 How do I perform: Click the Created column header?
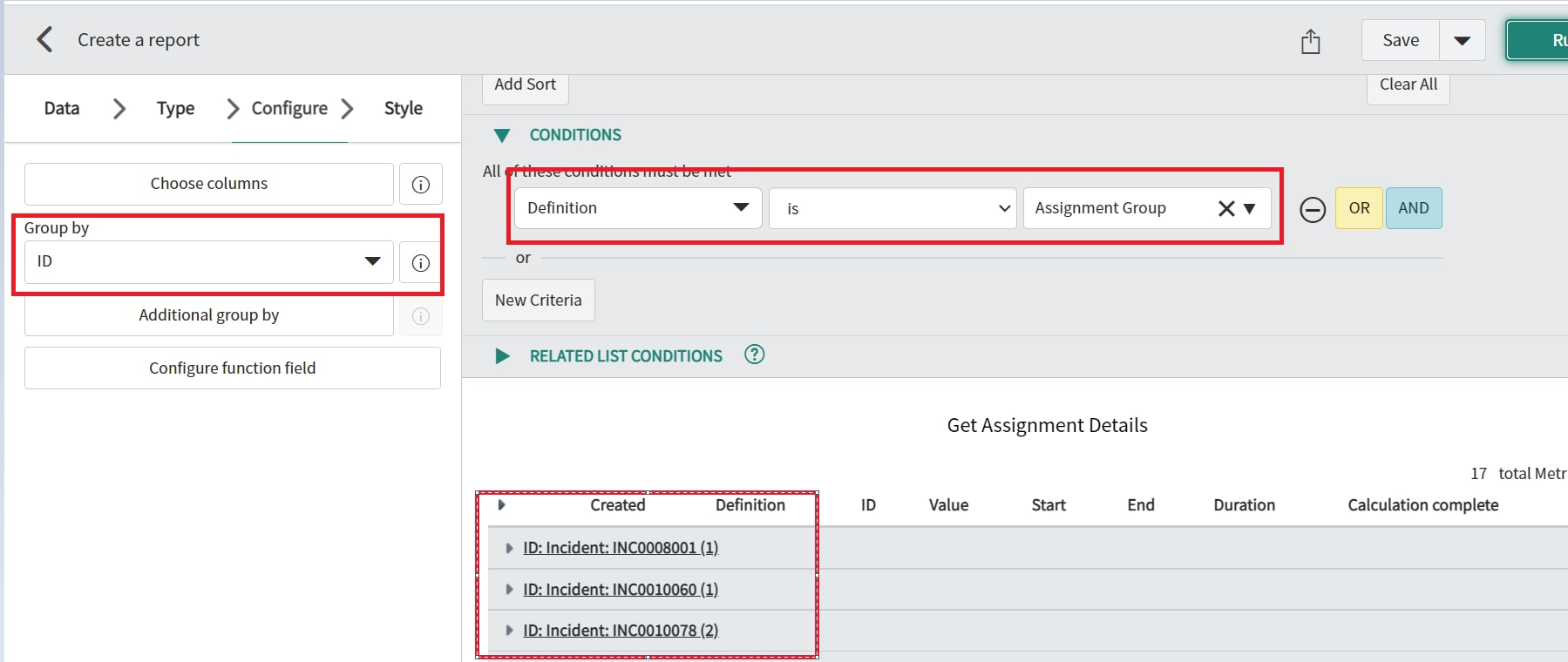click(x=618, y=505)
